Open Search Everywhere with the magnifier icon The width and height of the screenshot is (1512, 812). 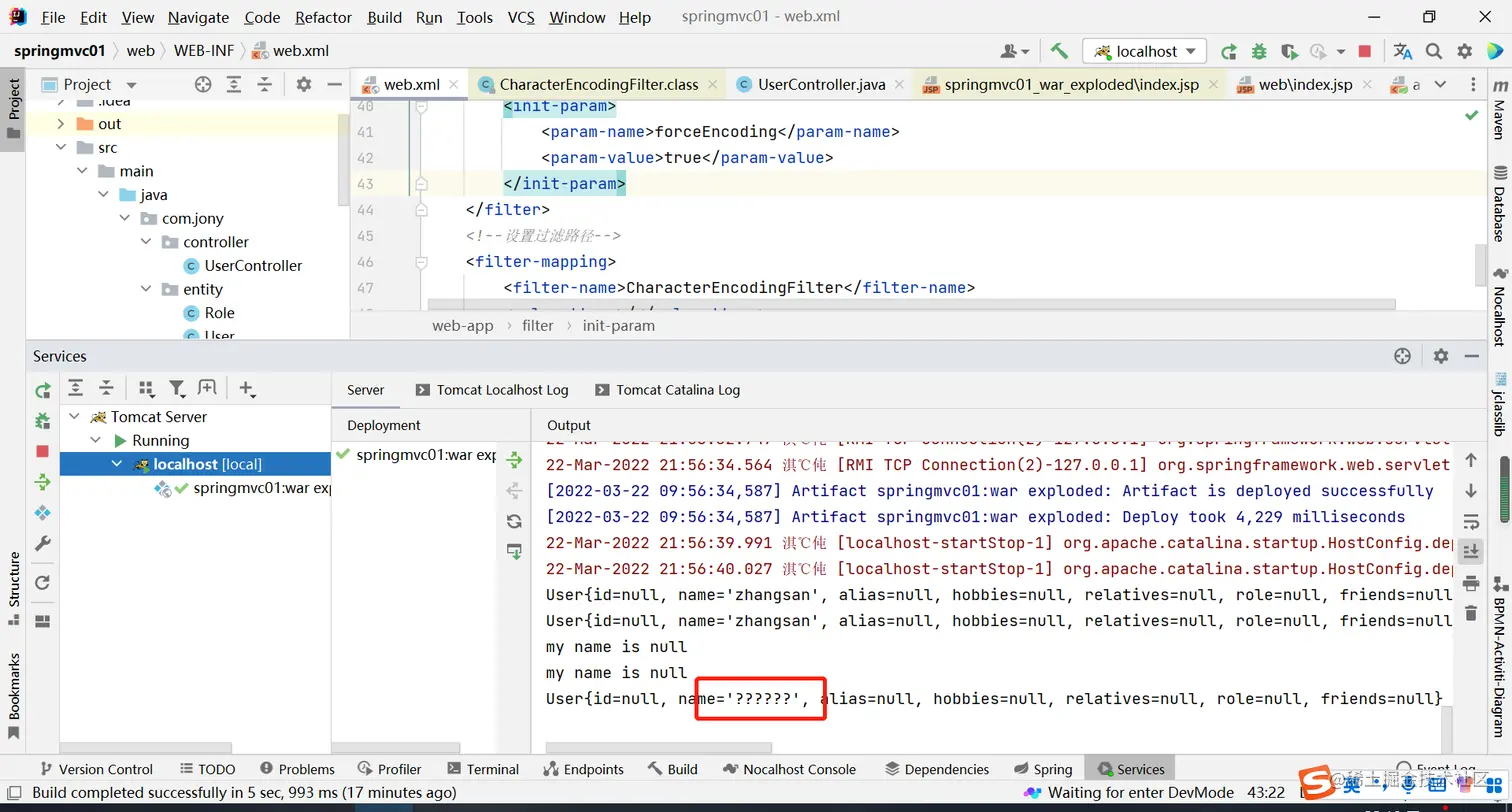tap(1434, 51)
